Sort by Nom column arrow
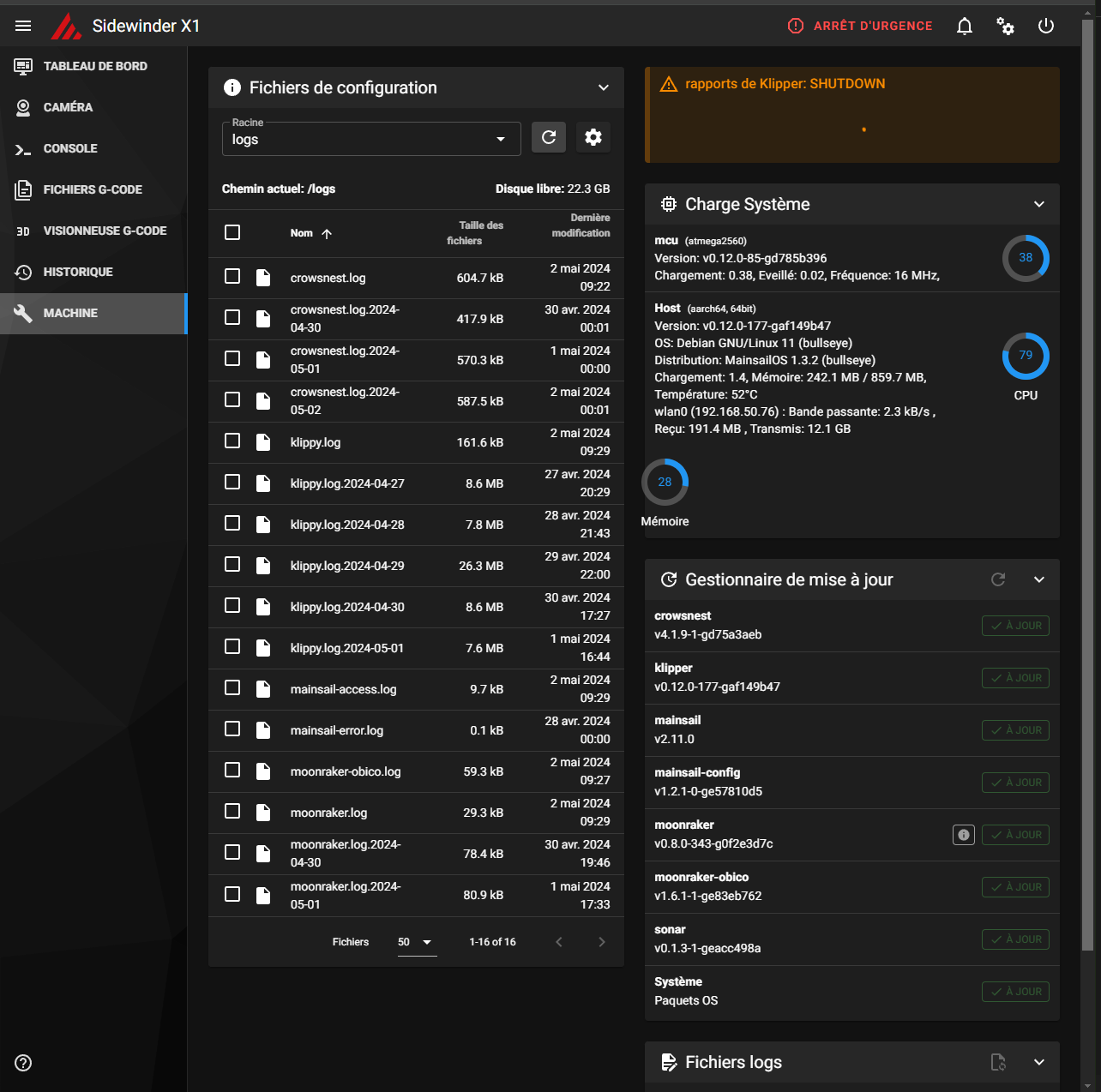This screenshot has height=1092, width=1101. coord(327,233)
